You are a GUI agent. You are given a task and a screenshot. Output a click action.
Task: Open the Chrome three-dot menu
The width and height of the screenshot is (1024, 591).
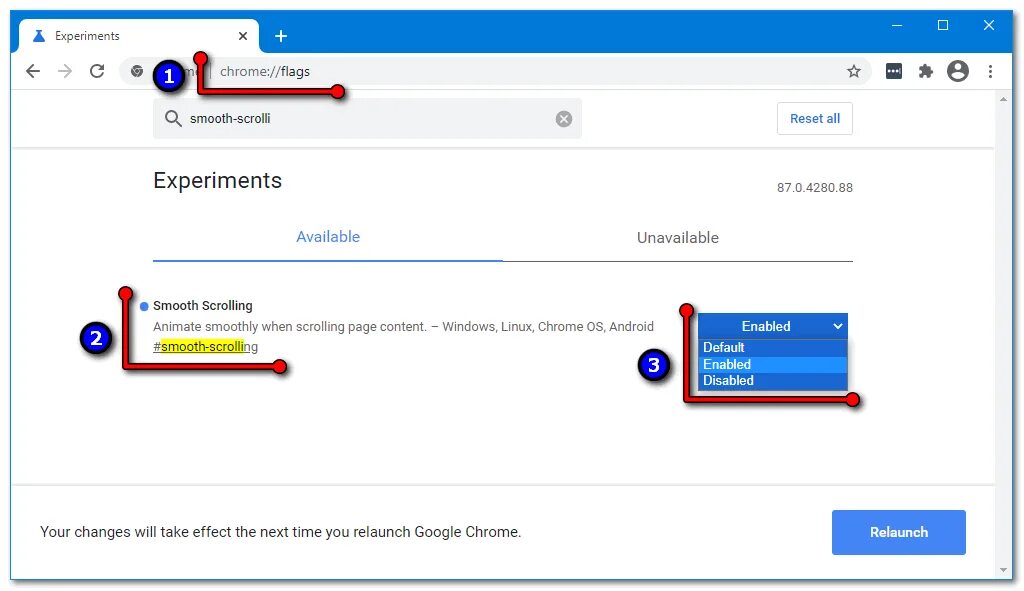[x=990, y=71]
